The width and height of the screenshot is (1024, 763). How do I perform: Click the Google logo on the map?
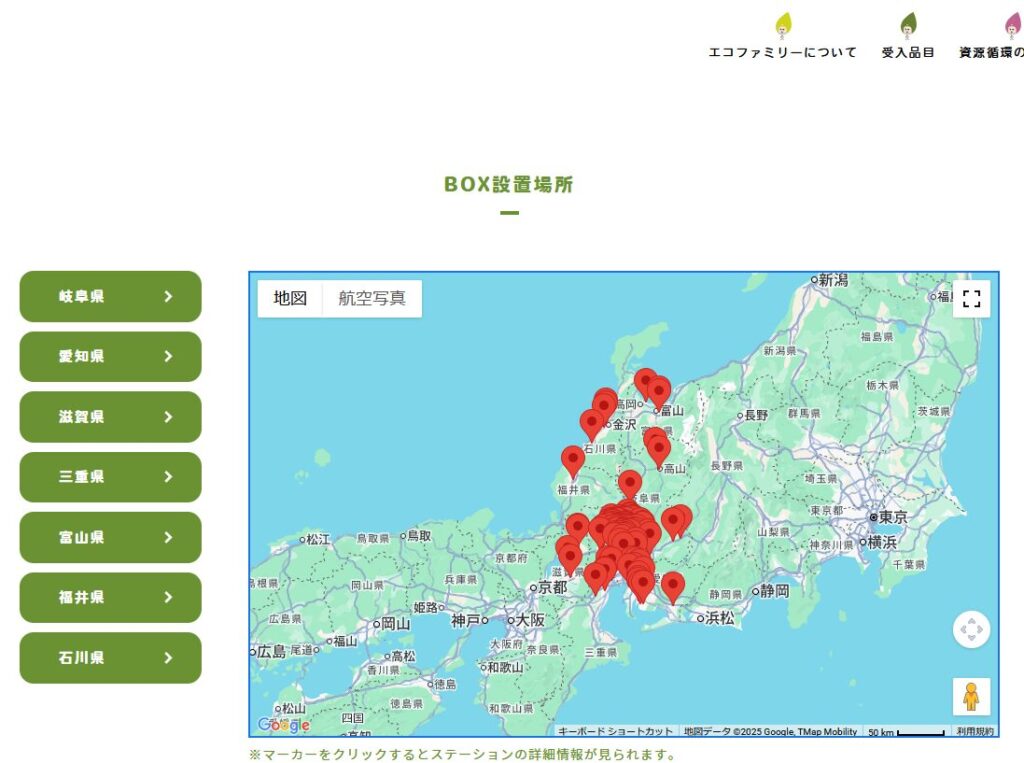283,725
